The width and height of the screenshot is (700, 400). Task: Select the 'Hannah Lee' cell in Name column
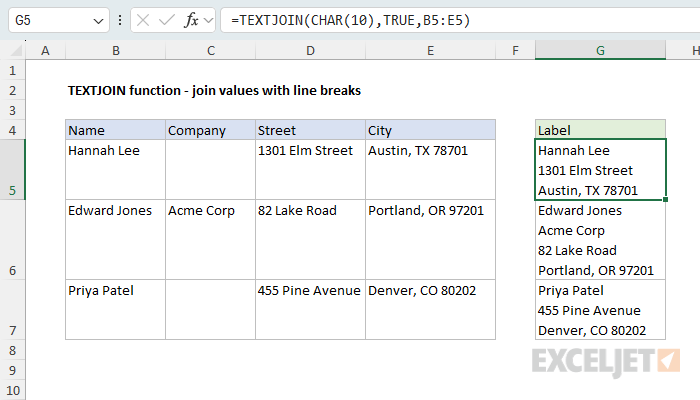click(x=116, y=170)
